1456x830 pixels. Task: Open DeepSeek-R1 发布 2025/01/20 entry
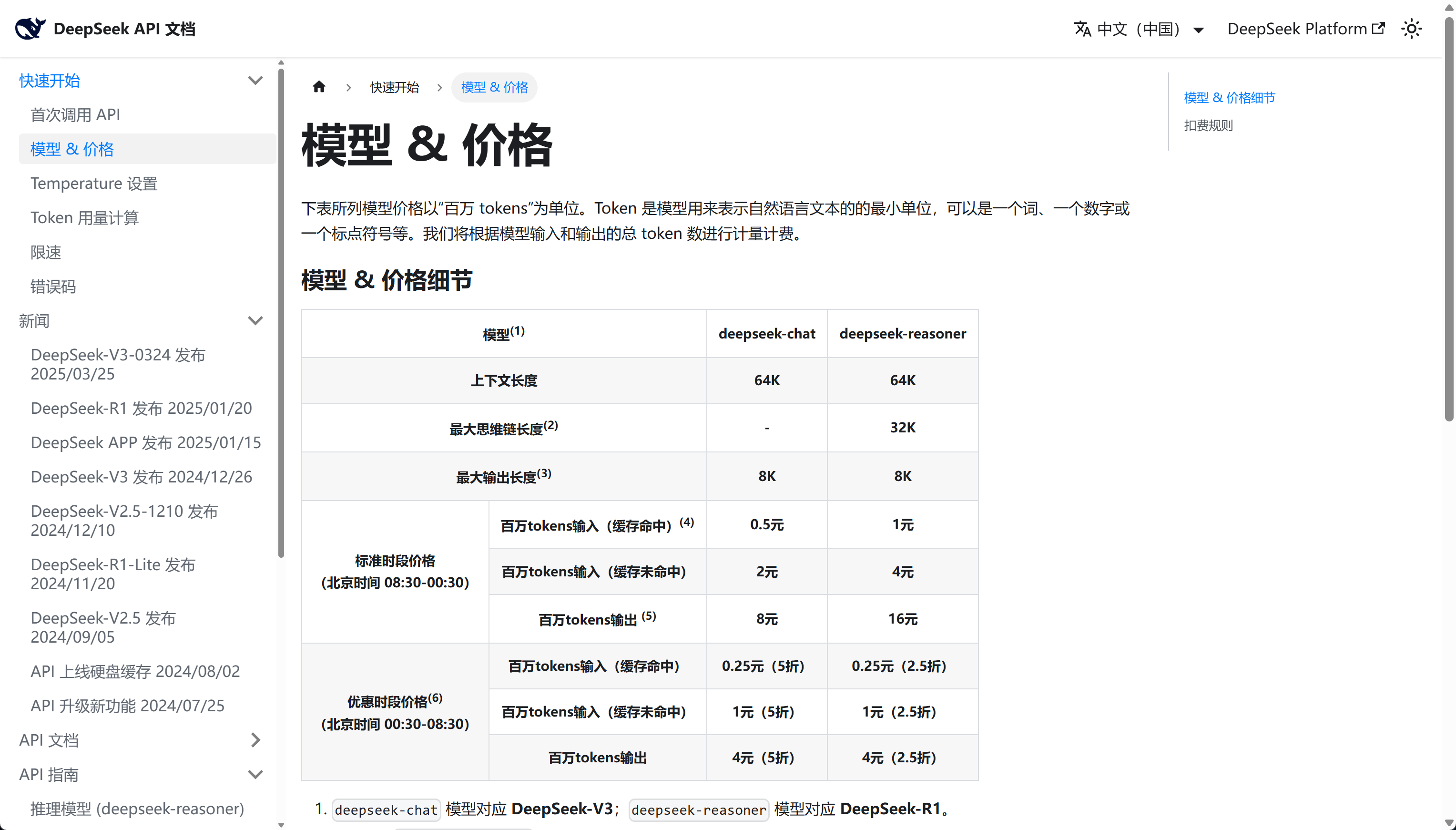click(x=142, y=408)
